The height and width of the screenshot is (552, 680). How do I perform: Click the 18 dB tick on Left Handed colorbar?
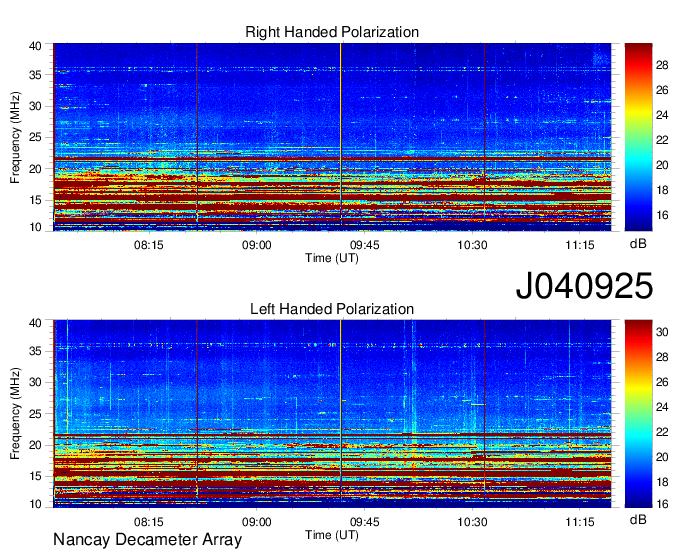[662, 482]
